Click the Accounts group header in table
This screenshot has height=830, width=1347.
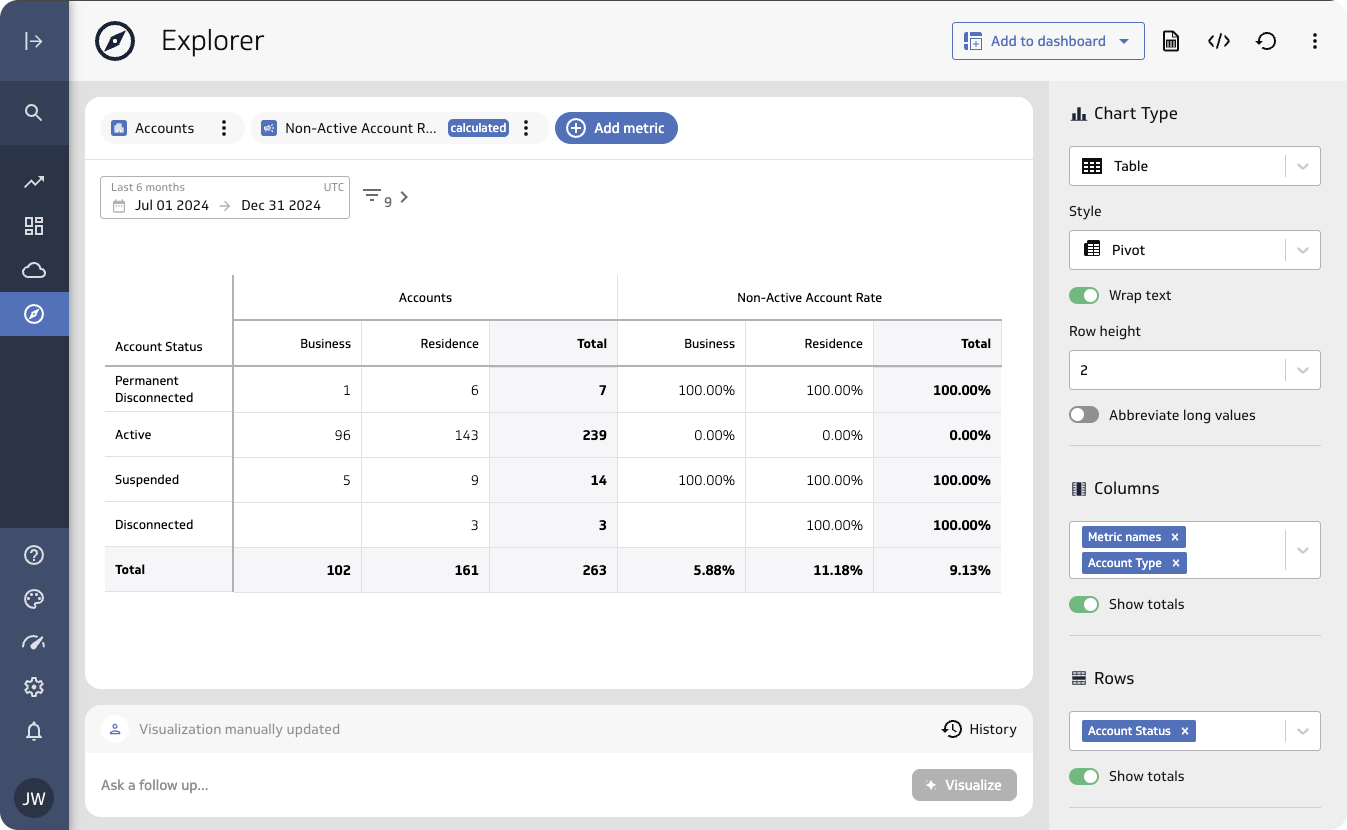click(425, 298)
